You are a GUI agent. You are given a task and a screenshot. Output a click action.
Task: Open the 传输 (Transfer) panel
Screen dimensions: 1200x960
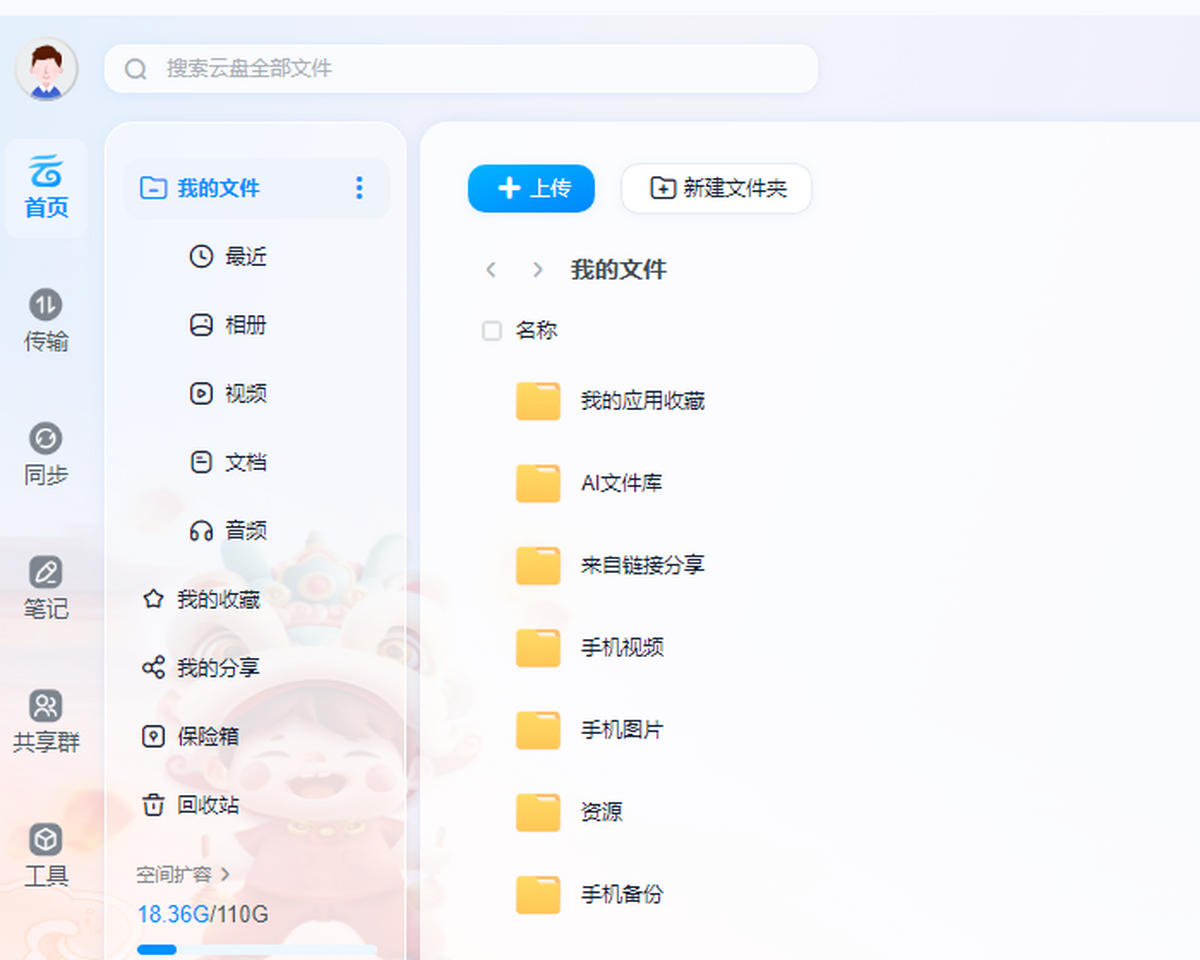[45, 320]
